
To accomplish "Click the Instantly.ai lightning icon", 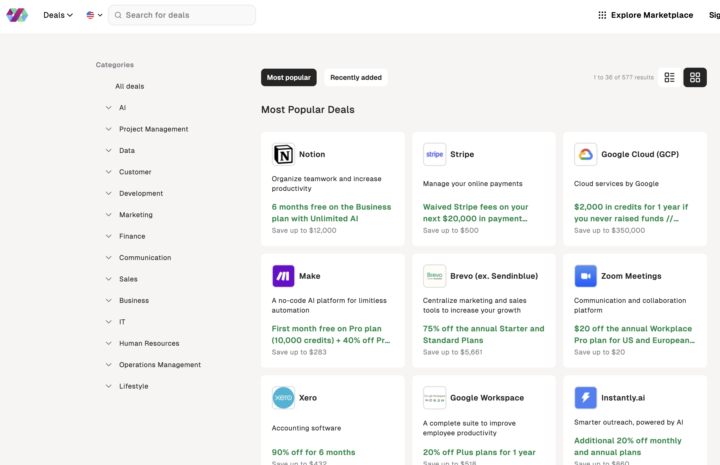I will click(x=585, y=398).
